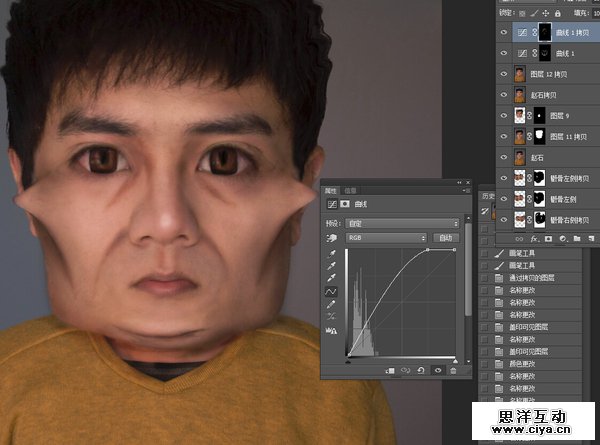600x445 pixels.
Task: Delete the adjustment with the trash icon
Action: (453, 370)
